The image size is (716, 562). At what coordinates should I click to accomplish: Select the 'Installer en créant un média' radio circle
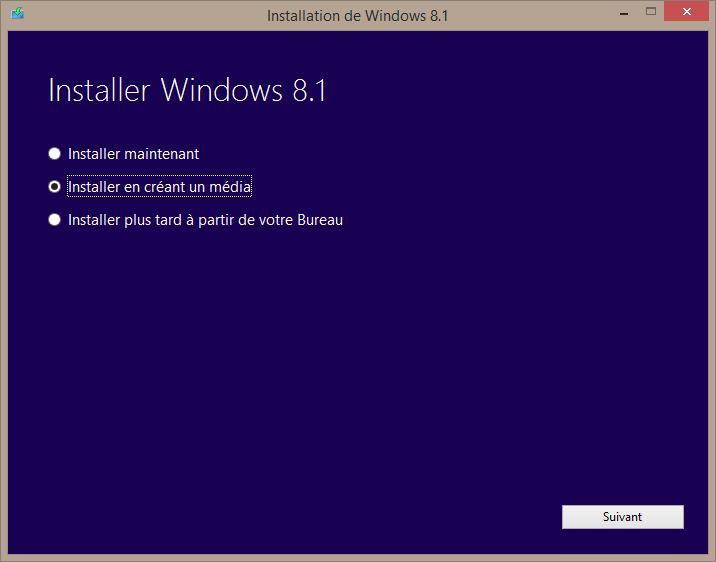pos(55,187)
